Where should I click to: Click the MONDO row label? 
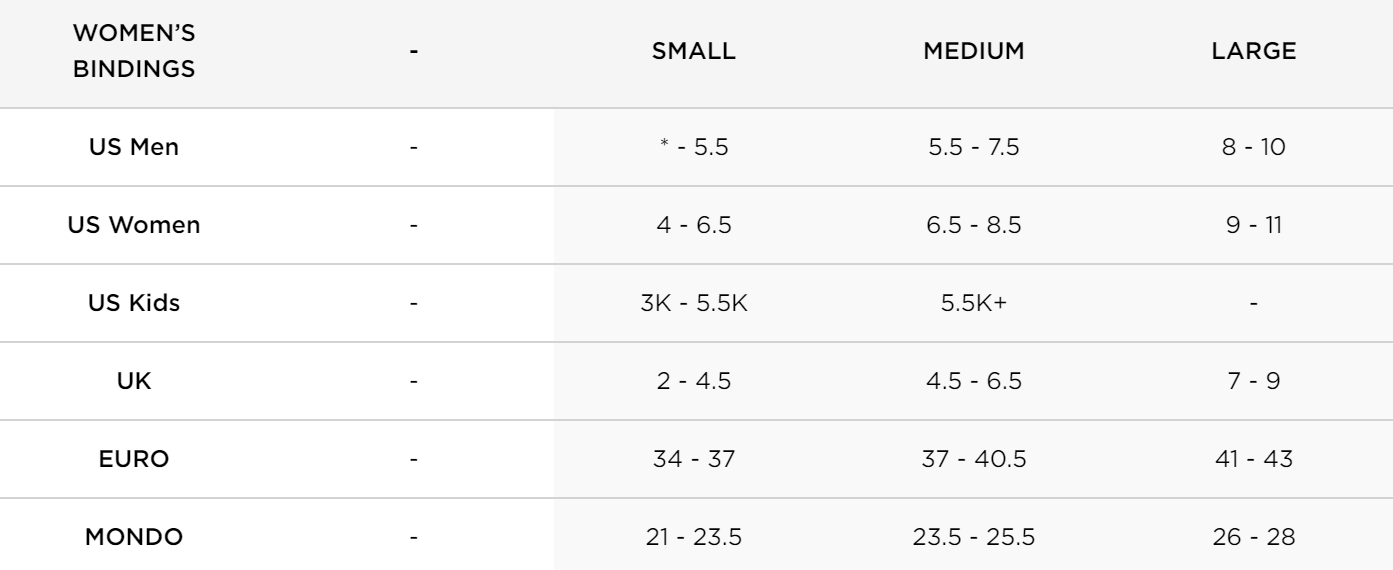(x=134, y=537)
